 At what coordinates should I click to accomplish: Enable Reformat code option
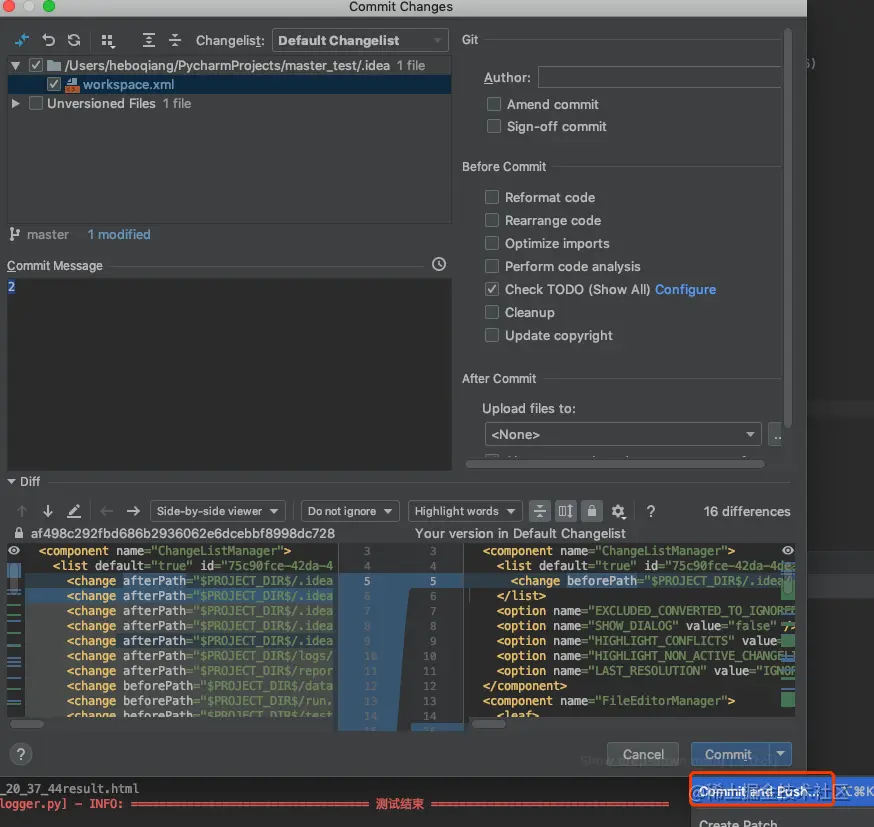[492, 197]
